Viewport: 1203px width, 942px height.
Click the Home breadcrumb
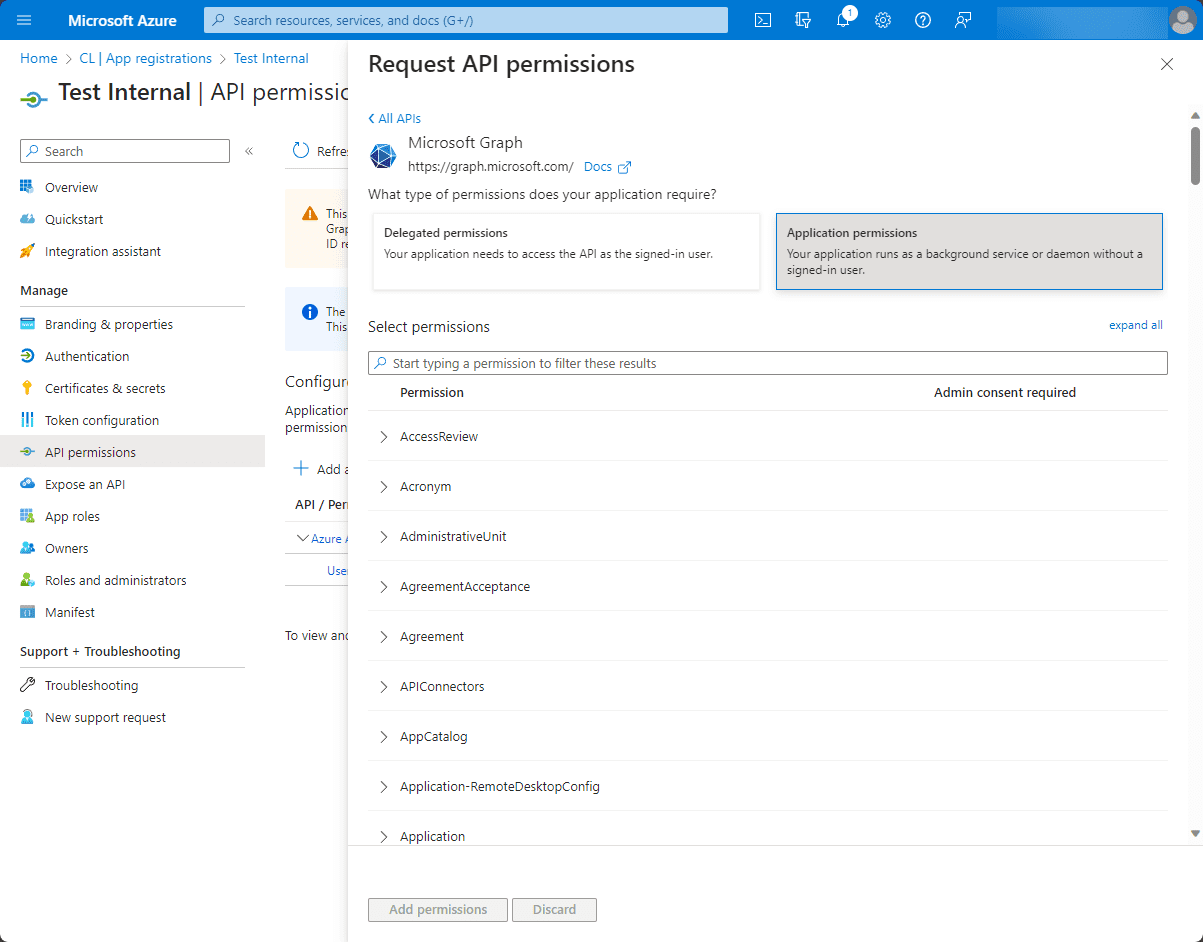(x=39, y=58)
